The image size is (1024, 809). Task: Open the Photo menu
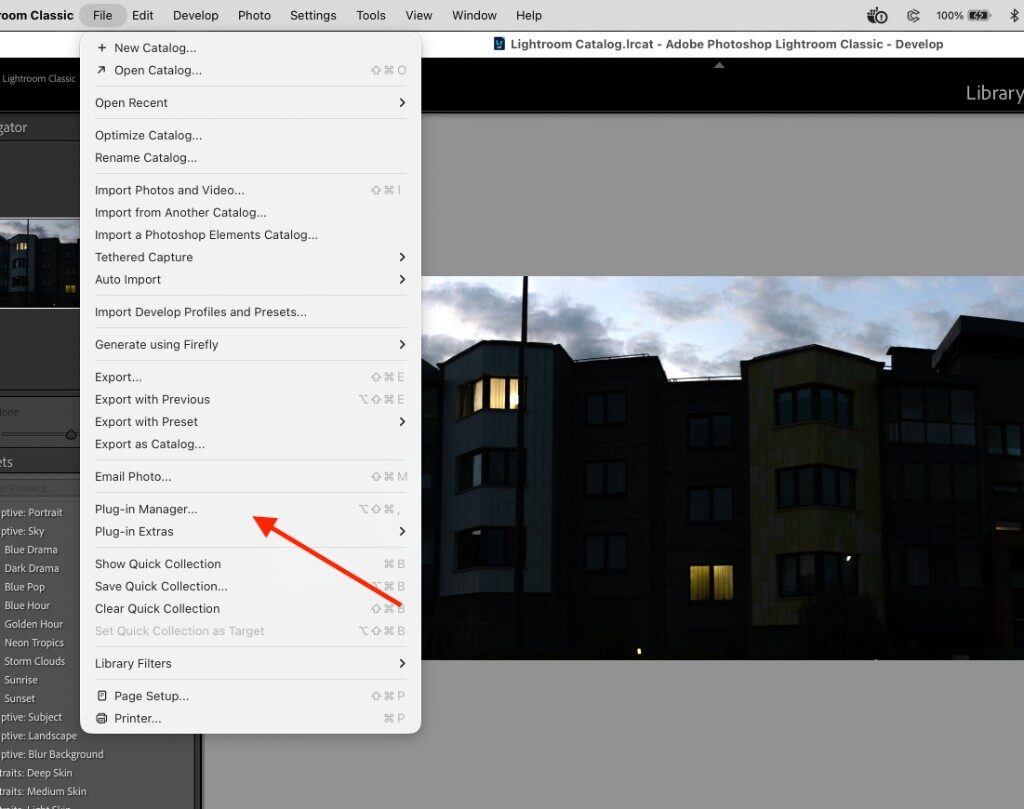click(x=254, y=15)
